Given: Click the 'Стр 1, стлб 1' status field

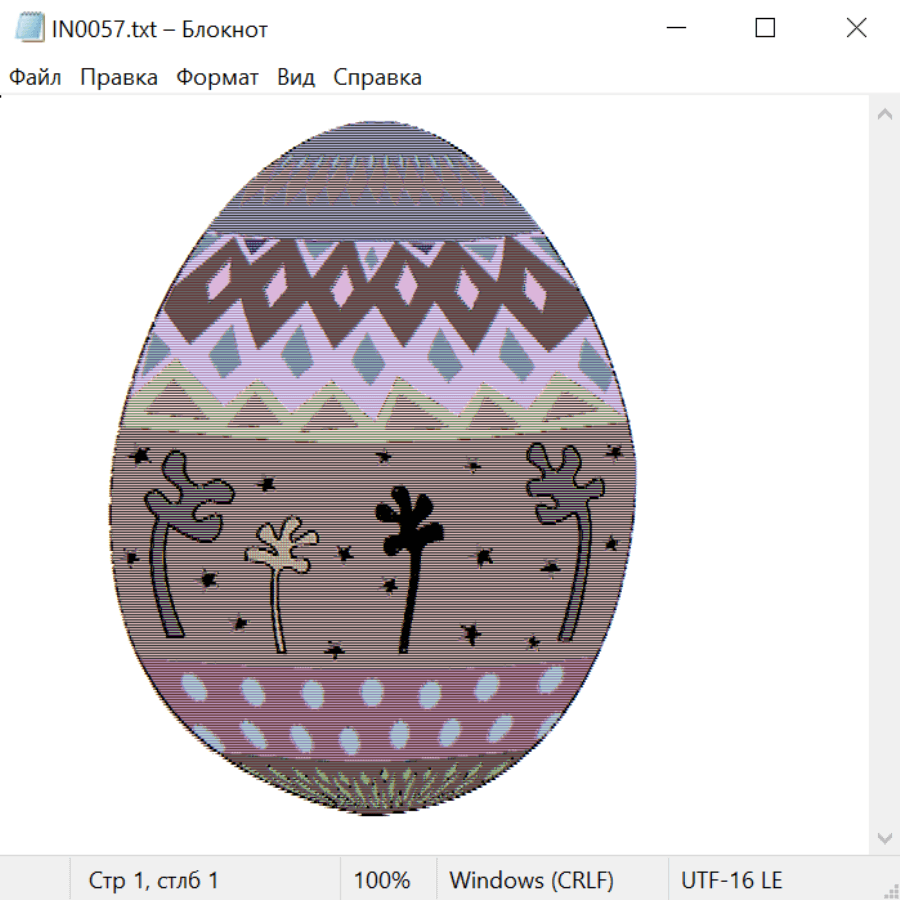Looking at the screenshot, I should pyautogui.click(x=154, y=880).
